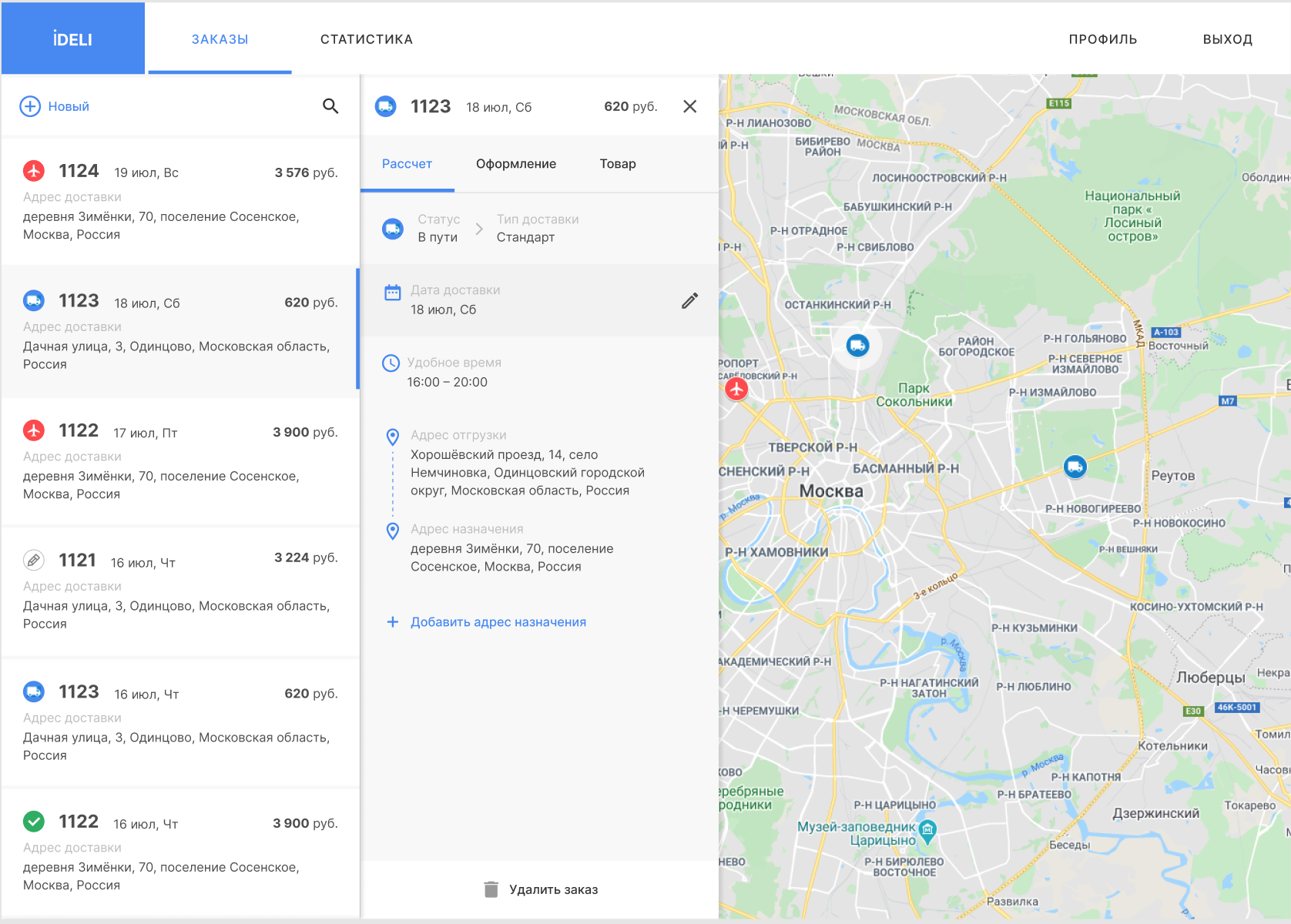The image size is (1291, 924).
Task: Click the Хорошёвский проезд shipping address
Action: (528, 473)
